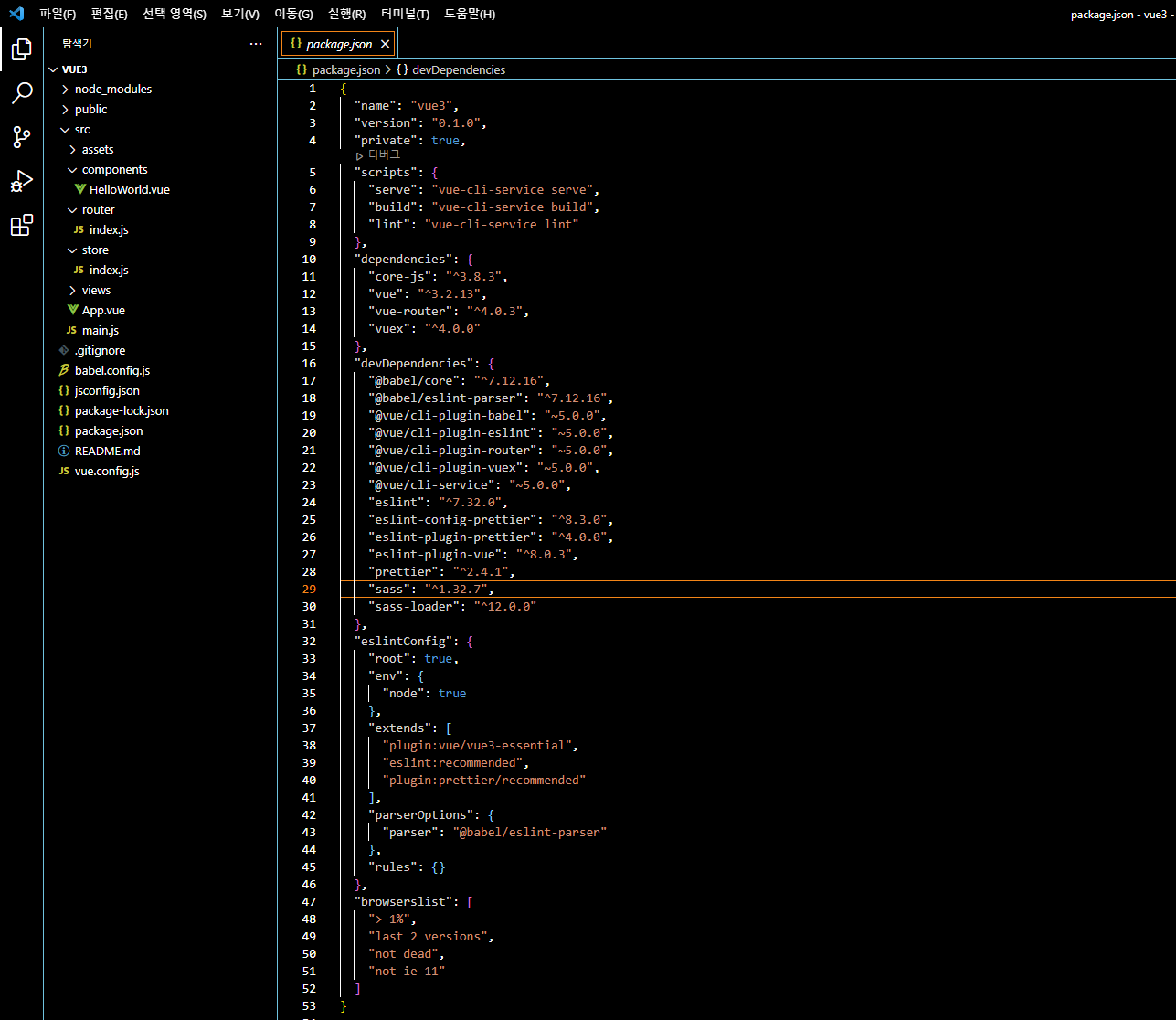Viewport: 1176px width, 1020px height.
Task: Click the babel icon of babel.config.js
Action: 64,370
